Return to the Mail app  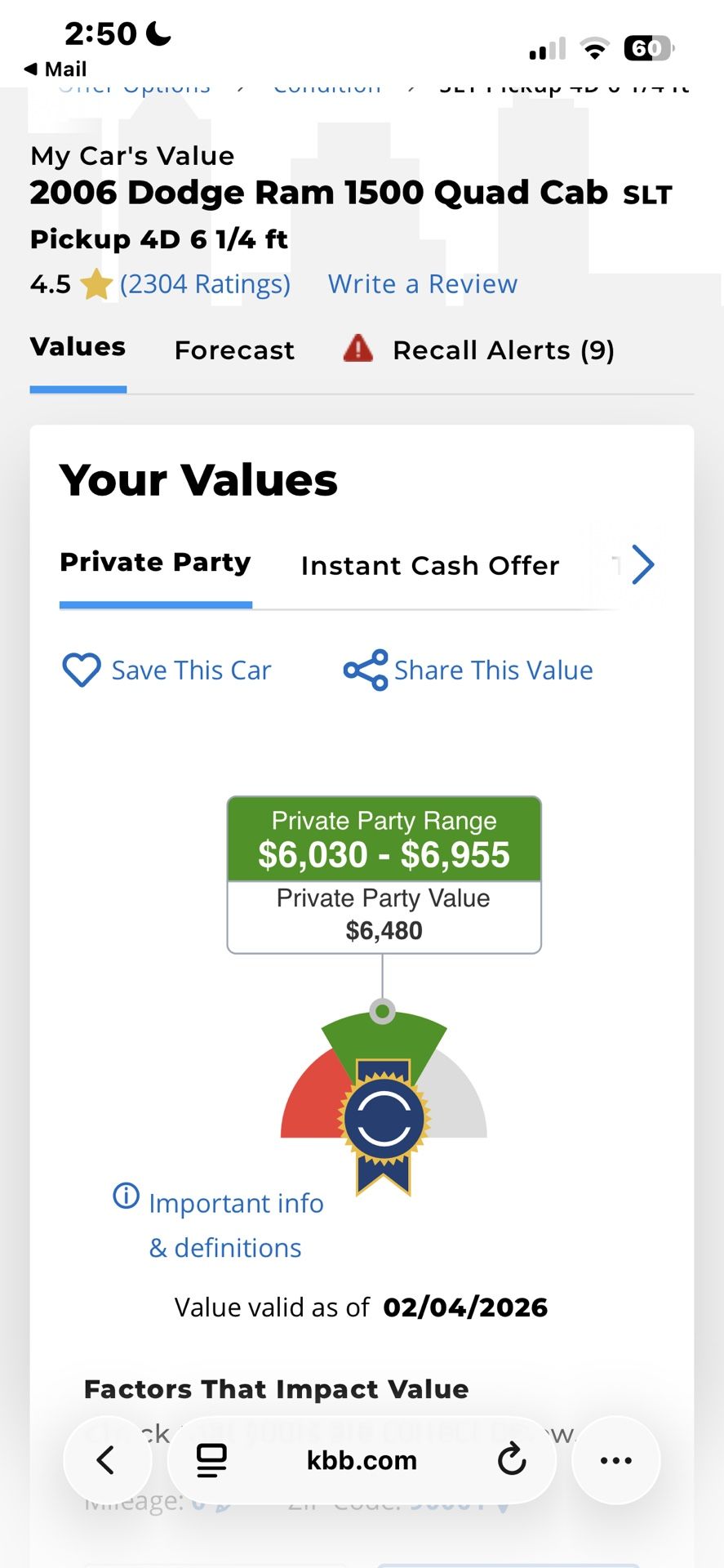pyautogui.click(x=56, y=69)
